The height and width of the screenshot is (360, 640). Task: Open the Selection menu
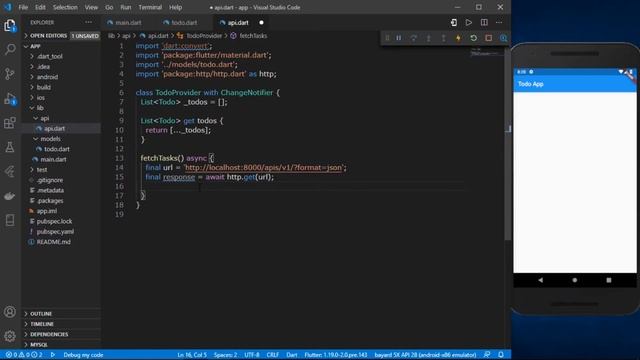(x=65, y=7)
